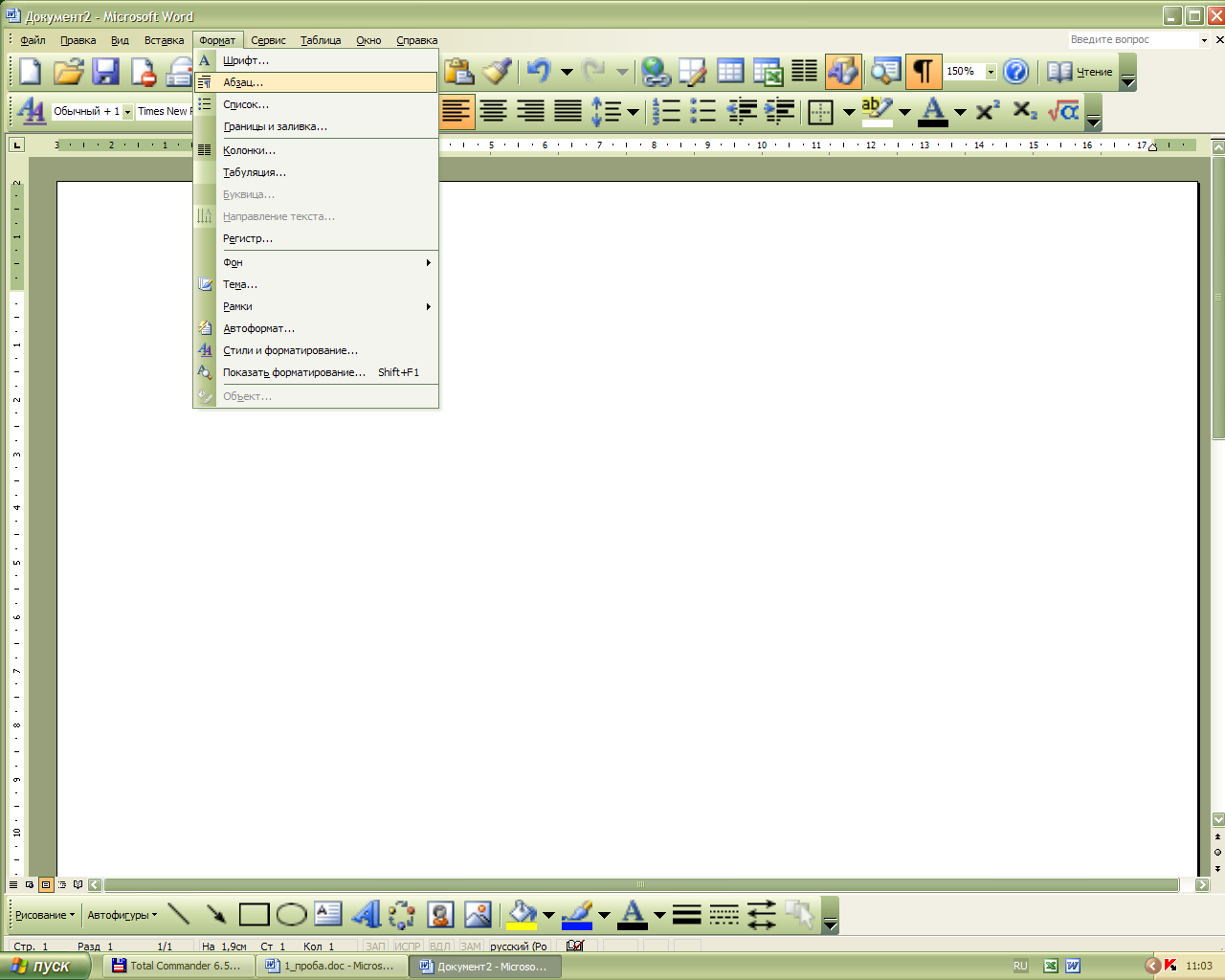Switch to 1_проба.doc taskbar button
This screenshot has width=1225, height=980.
(331, 966)
